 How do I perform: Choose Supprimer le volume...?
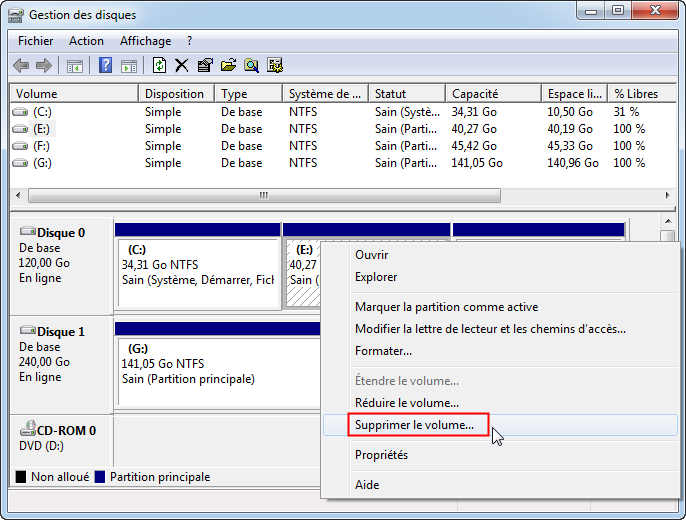point(500,425)
